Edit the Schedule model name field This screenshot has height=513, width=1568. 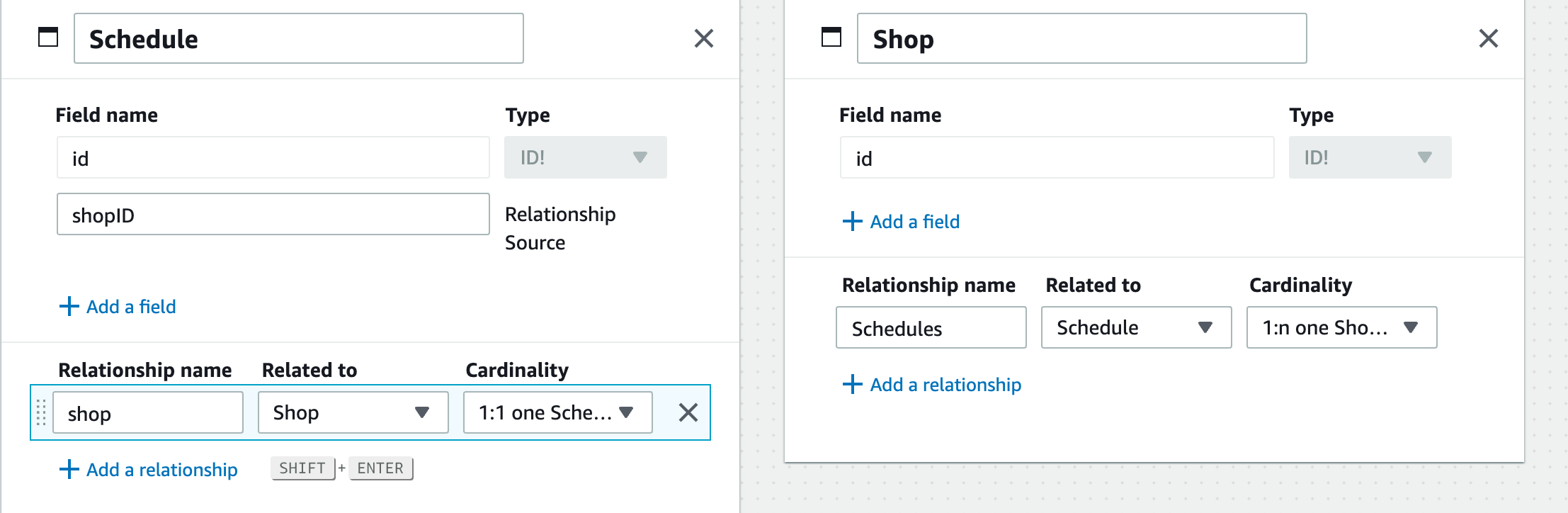(x=298, y=39)
